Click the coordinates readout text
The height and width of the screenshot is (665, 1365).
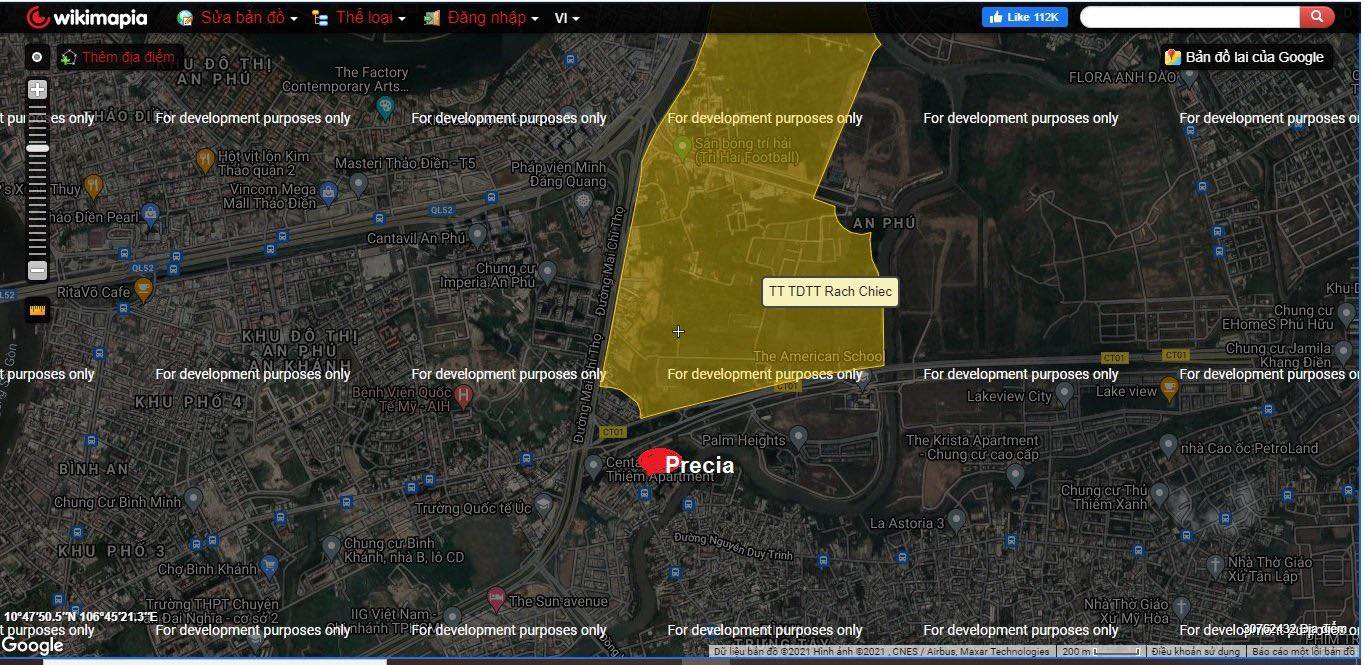click(x=79, y=616)
